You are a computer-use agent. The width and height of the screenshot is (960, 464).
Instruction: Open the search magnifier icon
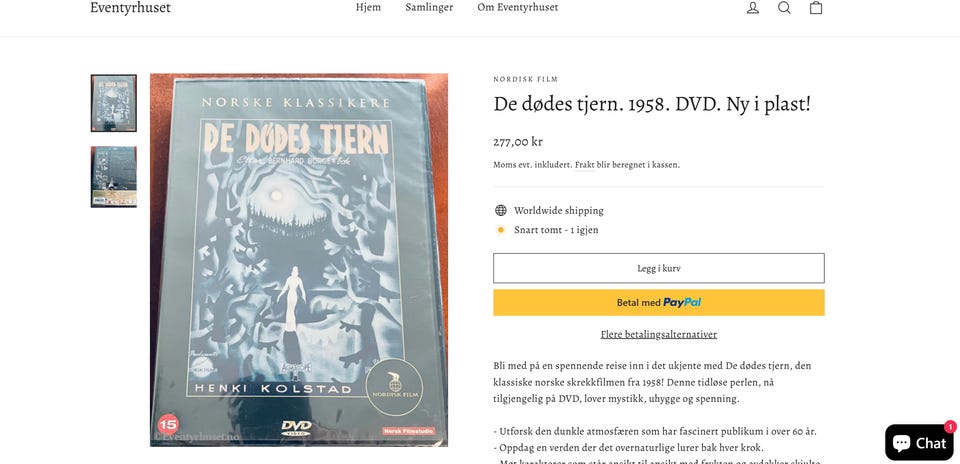click(784, 8)
